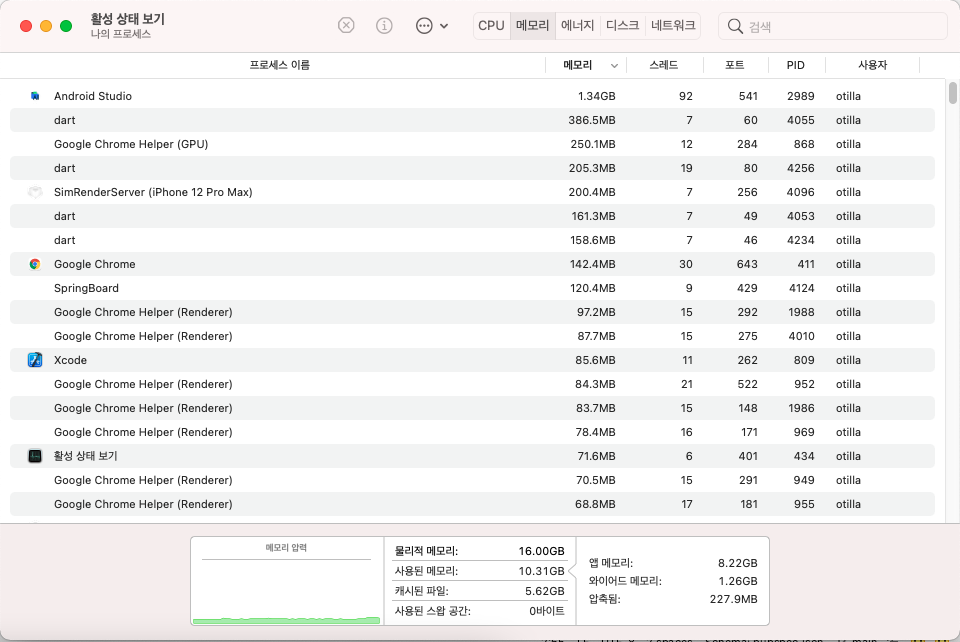Screen dimensions: 960x642
Task: Sort by PID column header
Action: coord(796,65)
